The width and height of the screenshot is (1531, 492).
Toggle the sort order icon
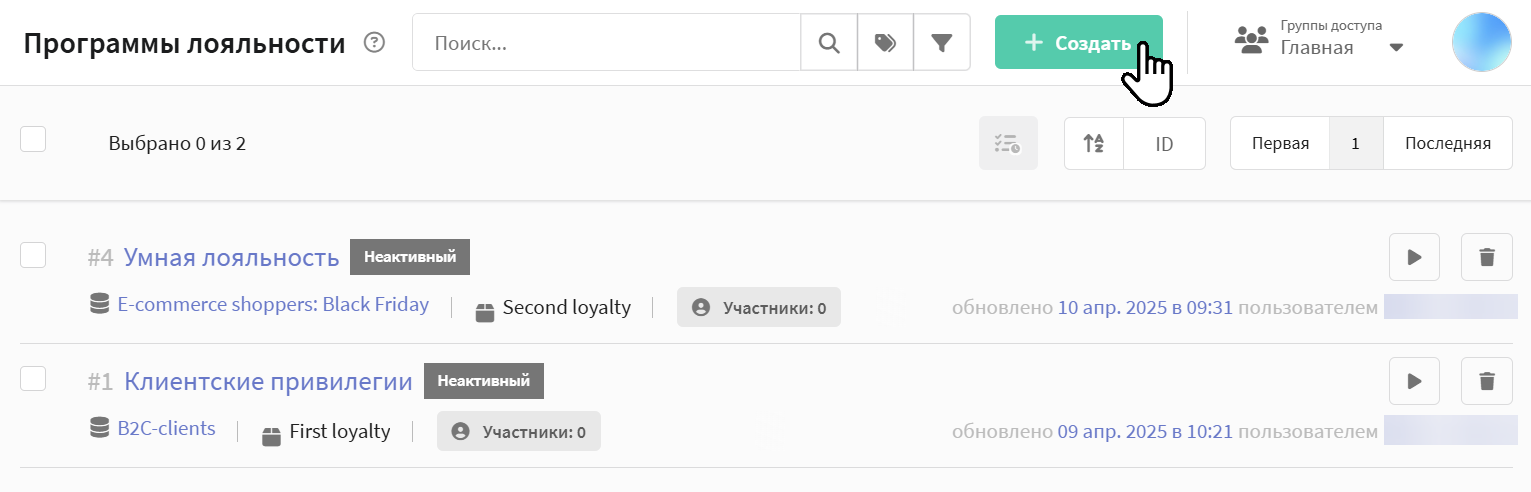tap(1094, 144)
